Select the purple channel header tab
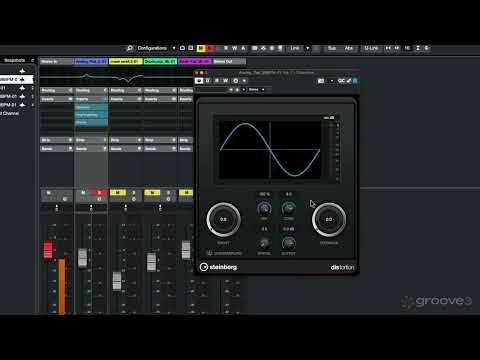The width and height of the screenshot is (480, 360). (x=195, y=61)
